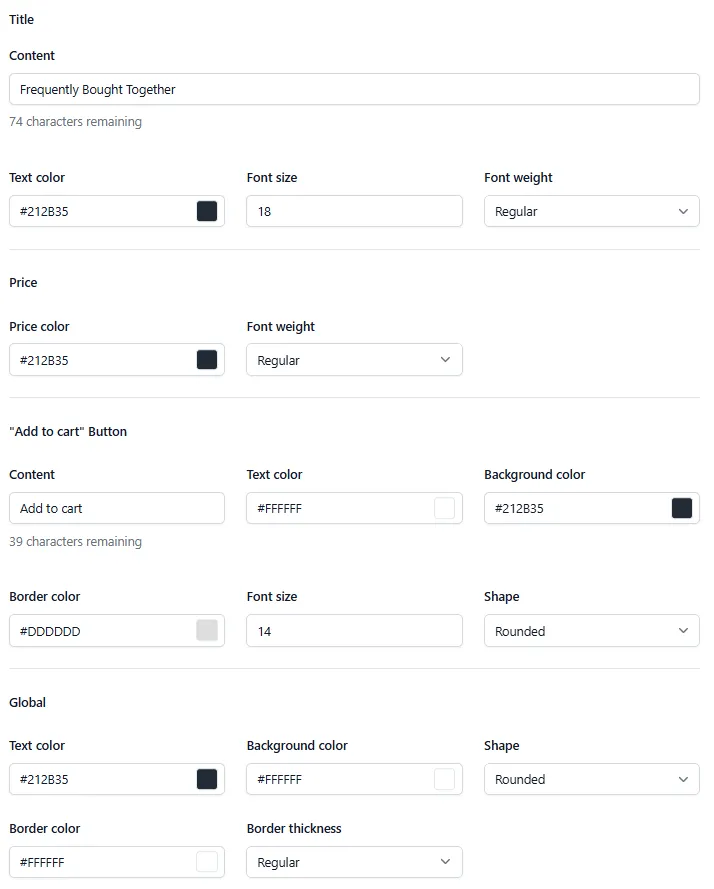
Task: Open the Title text color swatch
Action: pyautogui.click(x=206, y=211)
